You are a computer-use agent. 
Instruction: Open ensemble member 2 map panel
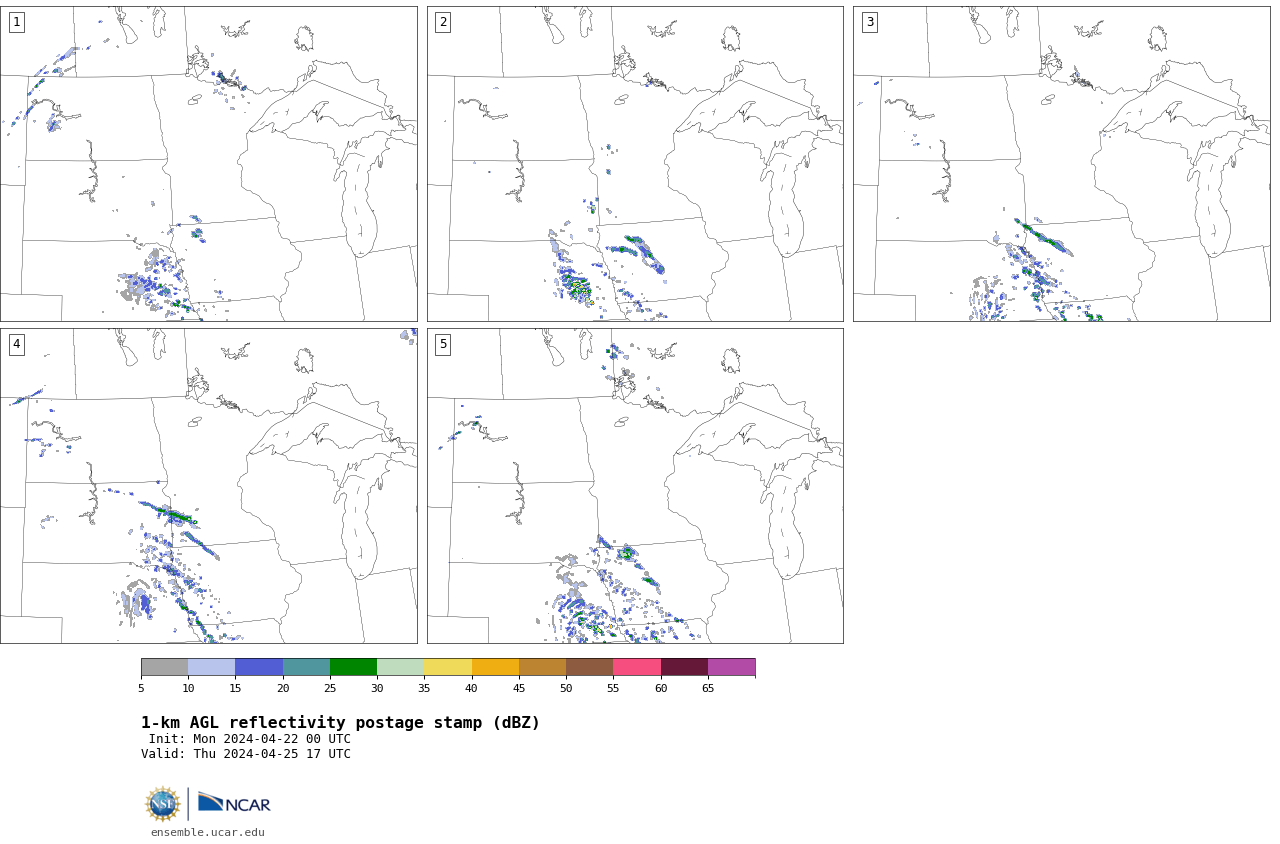tap(635, 164)
